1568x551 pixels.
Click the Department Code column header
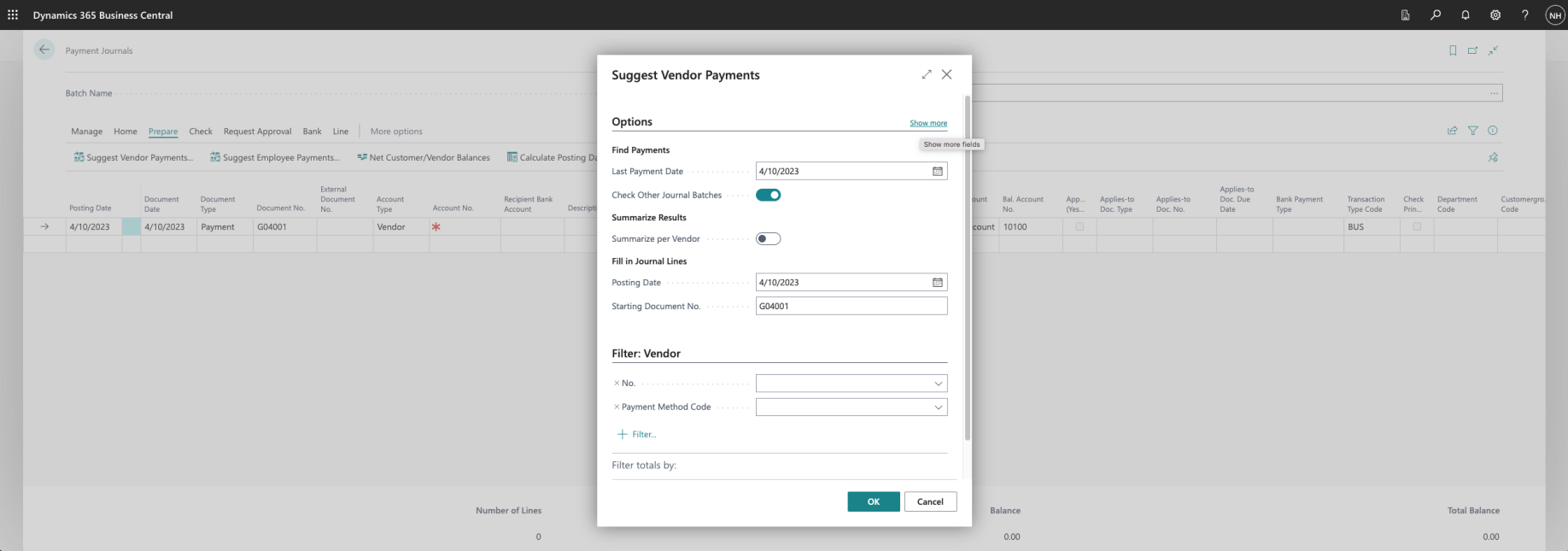click(x=1457, y=204)
